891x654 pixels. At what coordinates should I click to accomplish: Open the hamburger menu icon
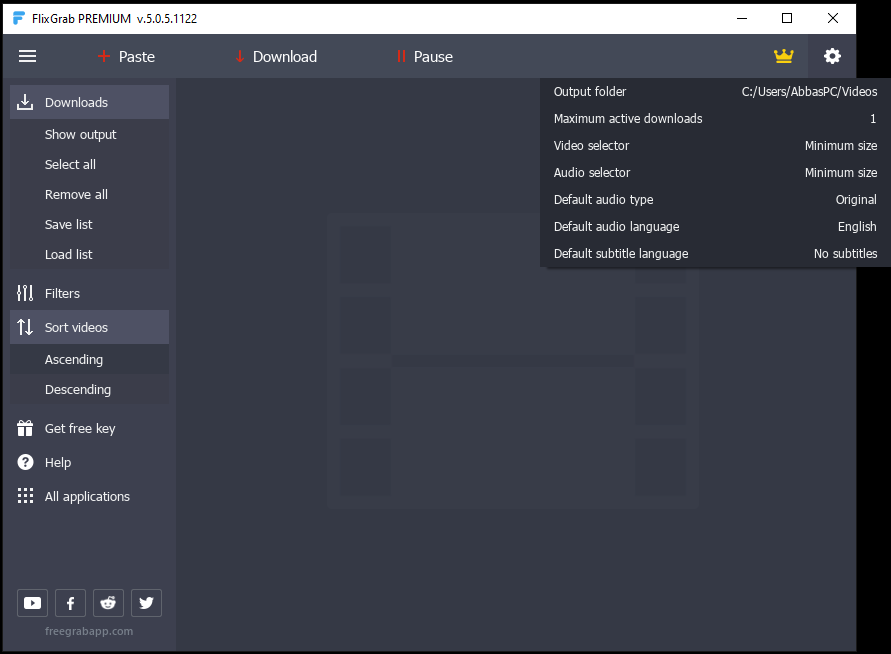pyautogui.click(x=27, y=56)
